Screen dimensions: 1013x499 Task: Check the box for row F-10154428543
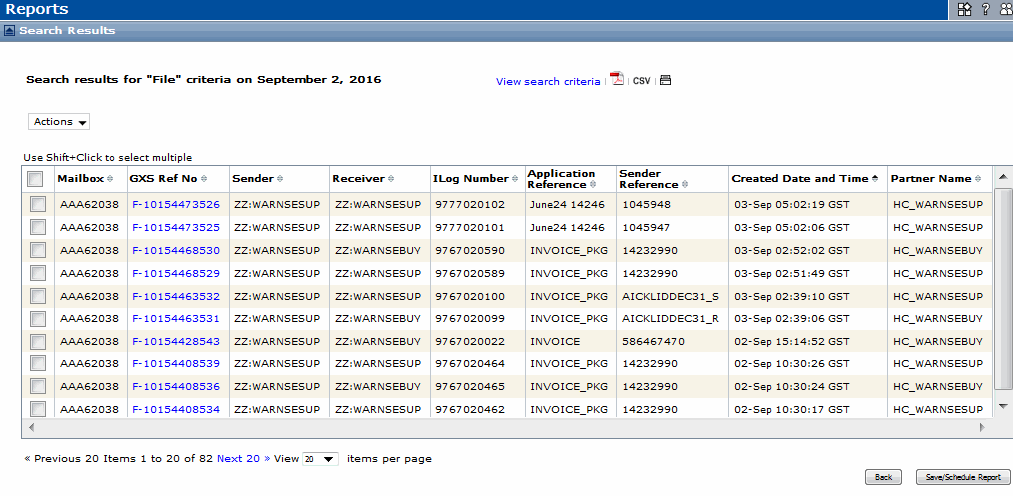38,341
